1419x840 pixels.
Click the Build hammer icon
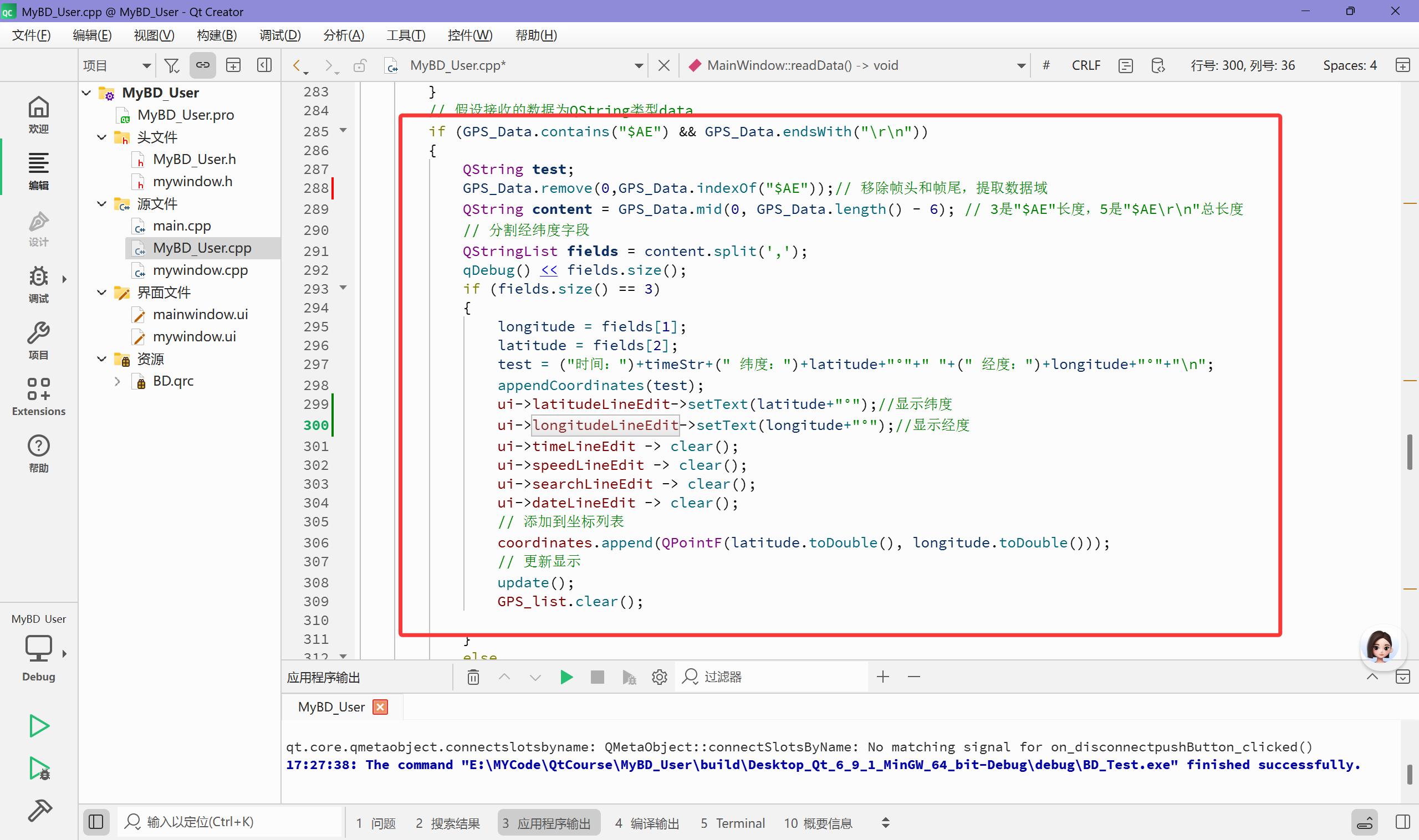pos(40,810)
